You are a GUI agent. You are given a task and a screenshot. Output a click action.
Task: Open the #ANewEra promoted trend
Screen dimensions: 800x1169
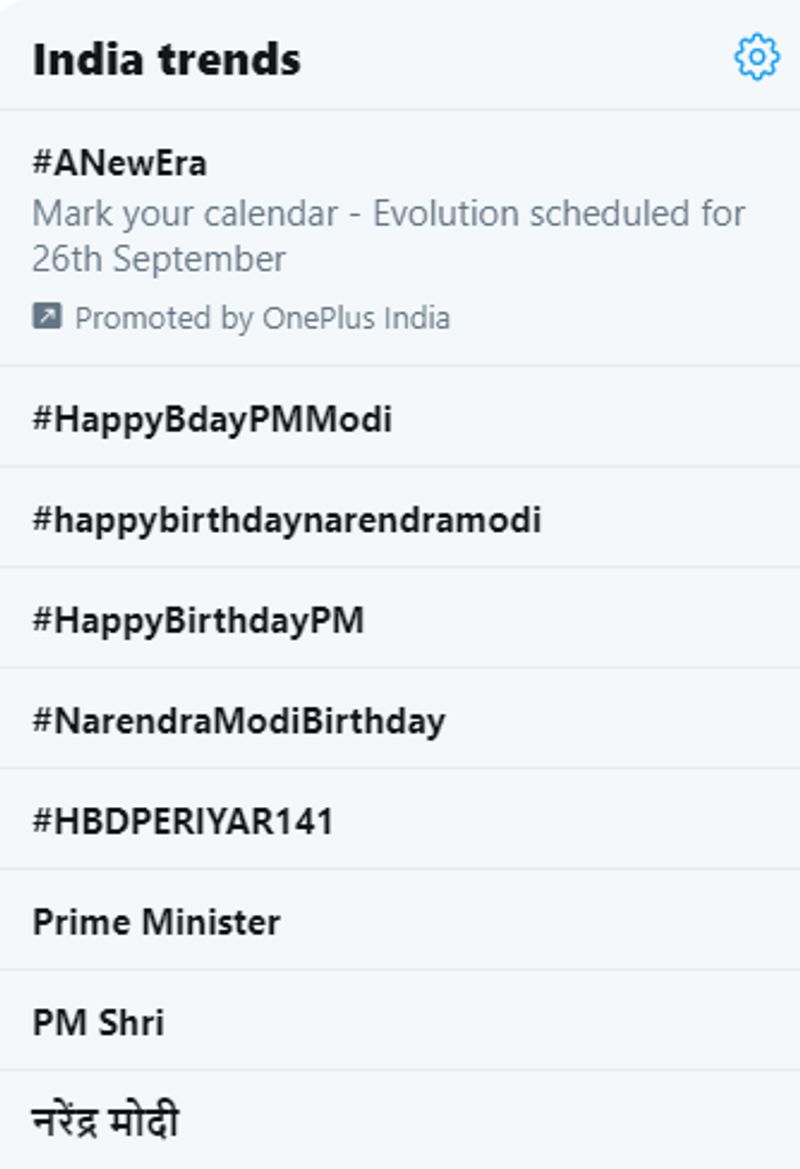tap(120, 163)
